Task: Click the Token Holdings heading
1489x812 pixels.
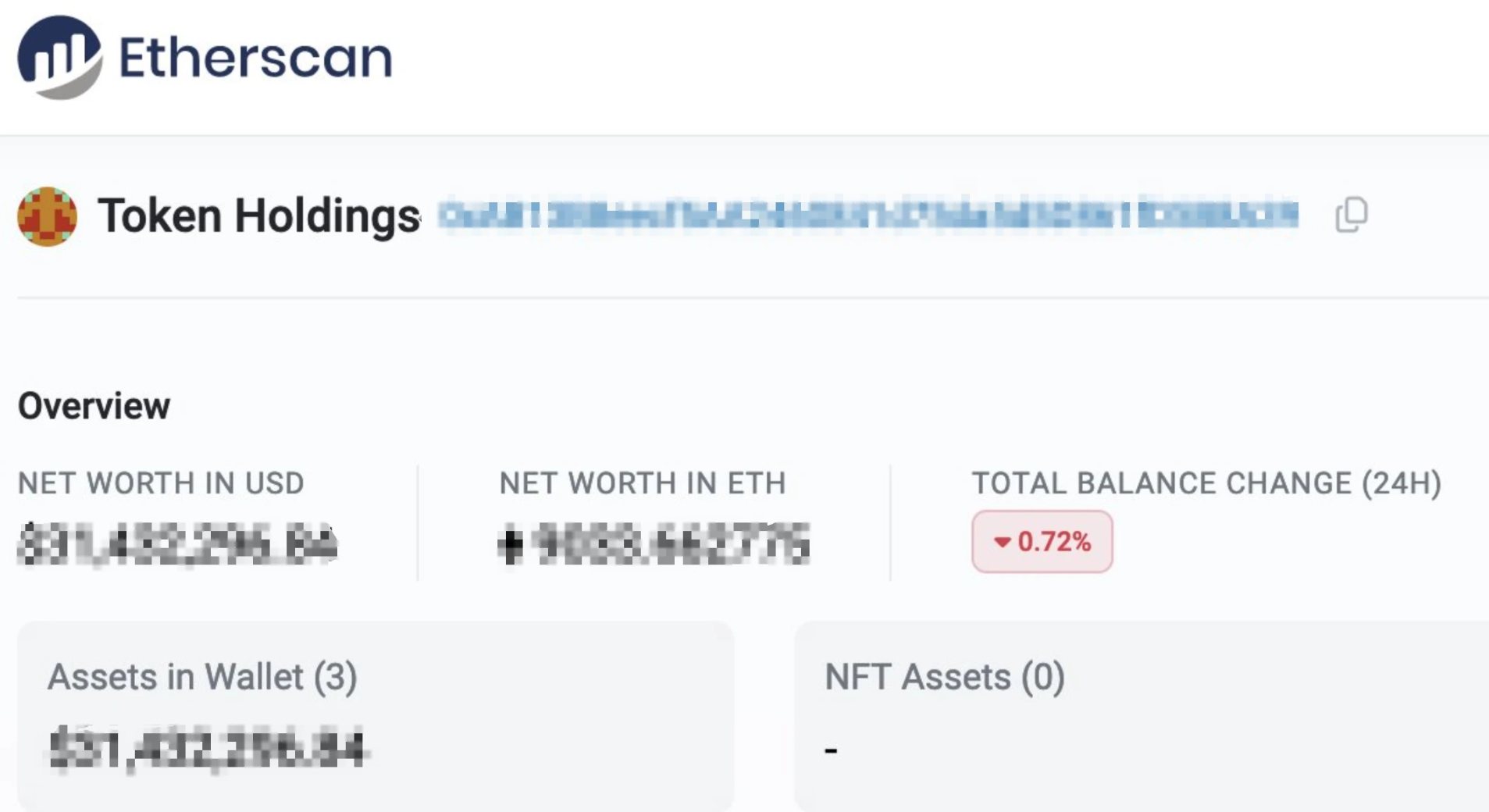Action: tap(258, 215)
